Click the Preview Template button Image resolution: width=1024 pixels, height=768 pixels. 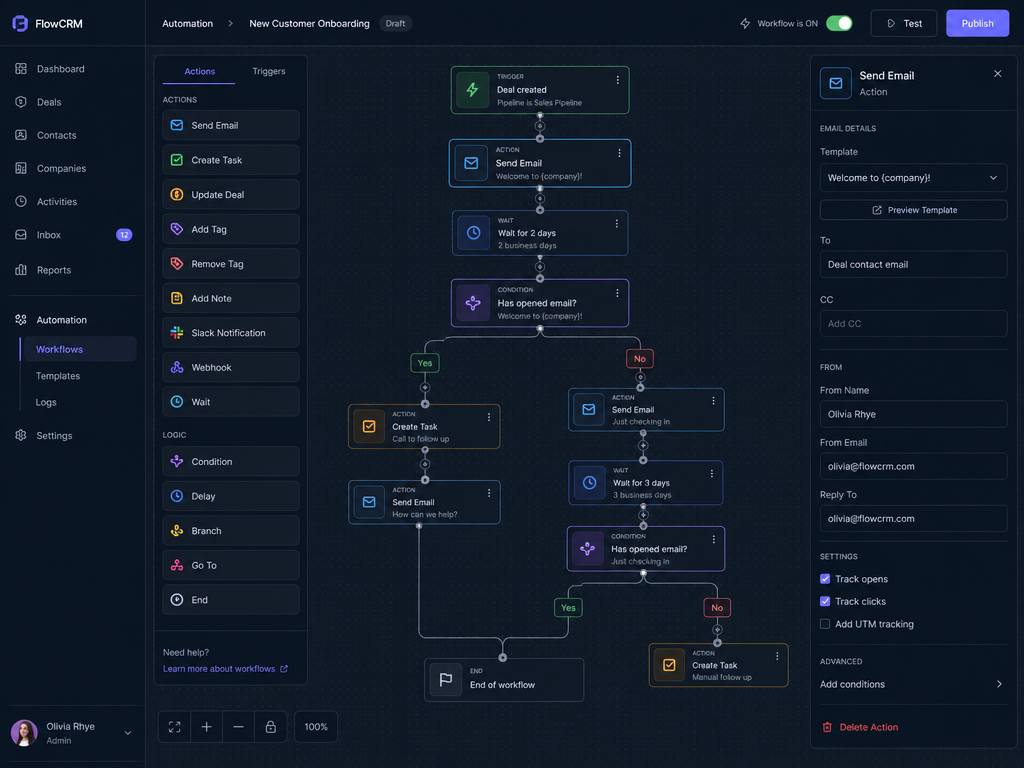[913, 210]
